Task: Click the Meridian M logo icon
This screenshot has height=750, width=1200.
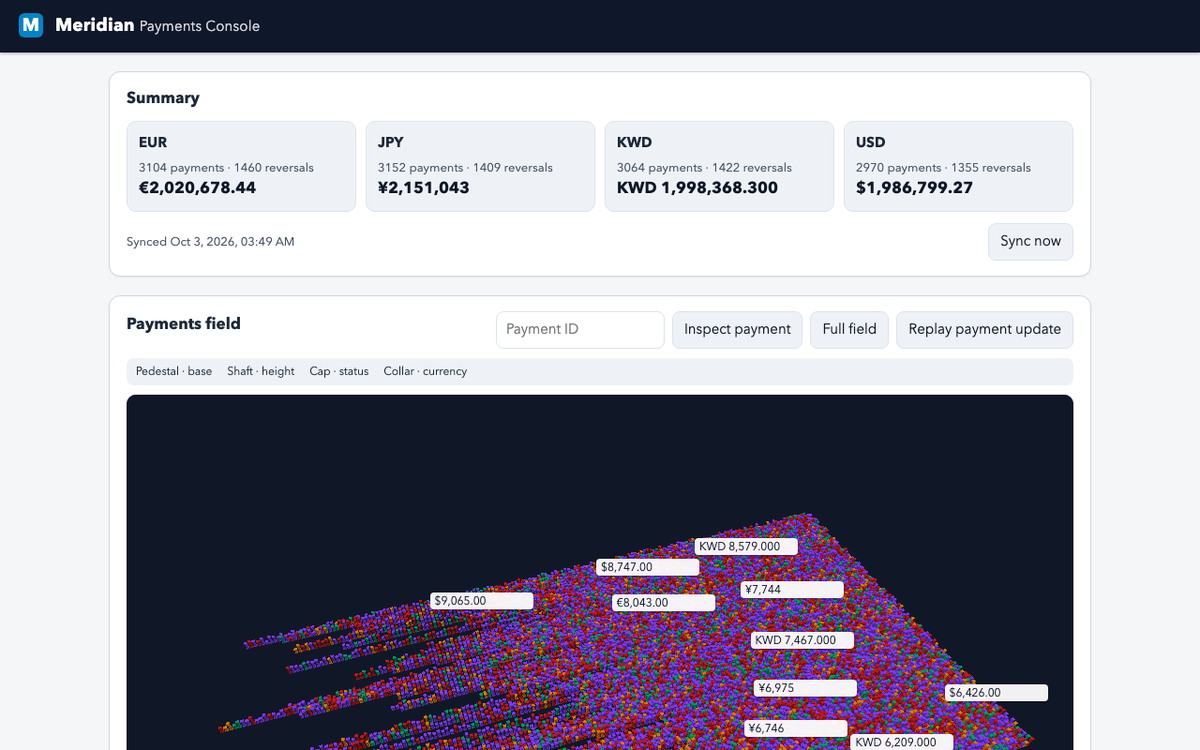Action: point(31,25)
